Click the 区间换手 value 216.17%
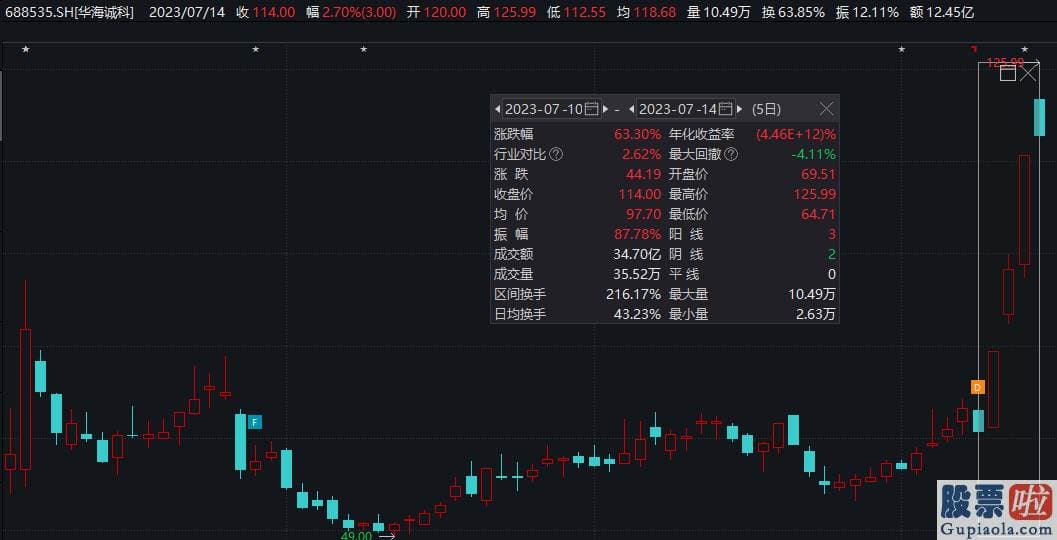 (x=634, y=294)
